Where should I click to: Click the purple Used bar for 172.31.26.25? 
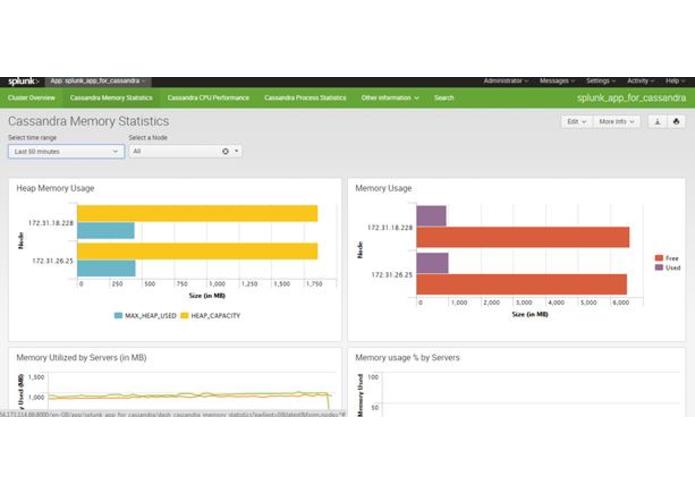(x=433, y=263)
